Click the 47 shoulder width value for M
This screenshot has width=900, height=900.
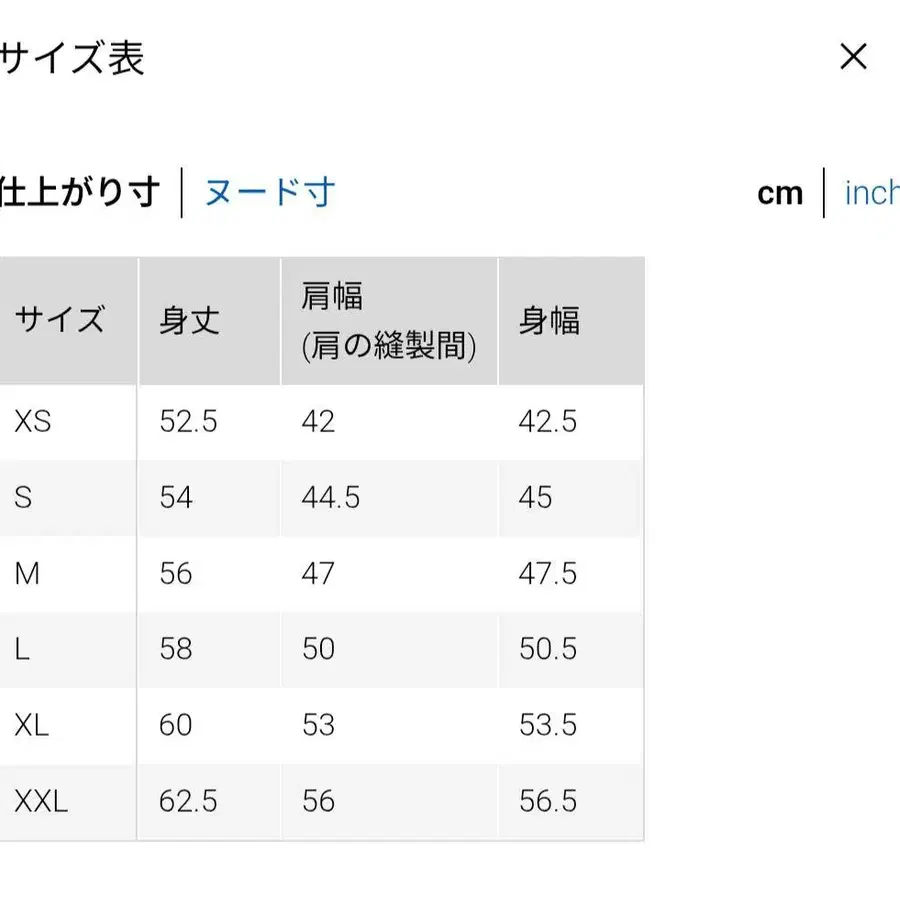pyautogui.click(x=318, y=574)
